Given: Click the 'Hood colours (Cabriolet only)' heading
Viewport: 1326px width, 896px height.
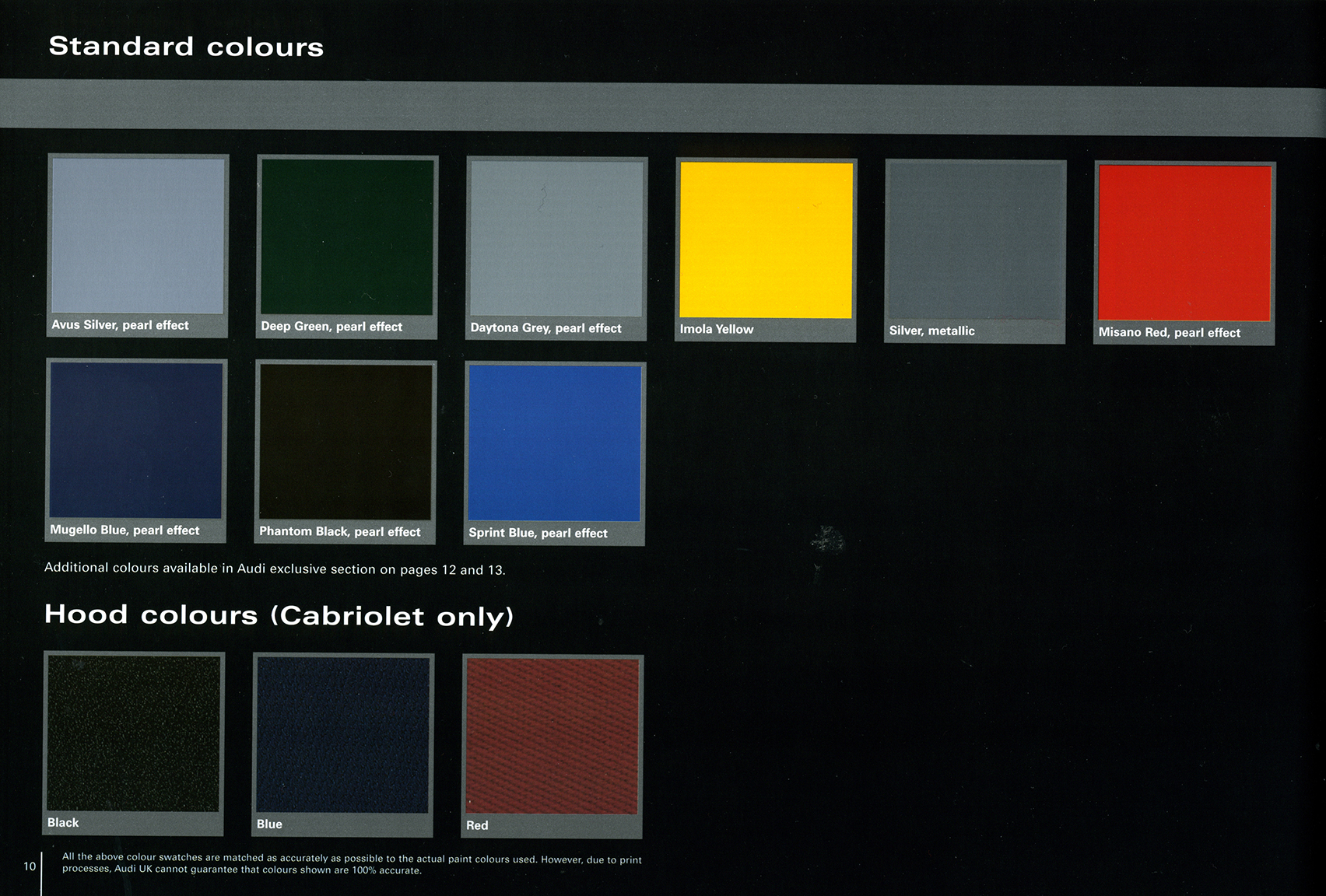Looking at the screenshot, I should 279,615.
